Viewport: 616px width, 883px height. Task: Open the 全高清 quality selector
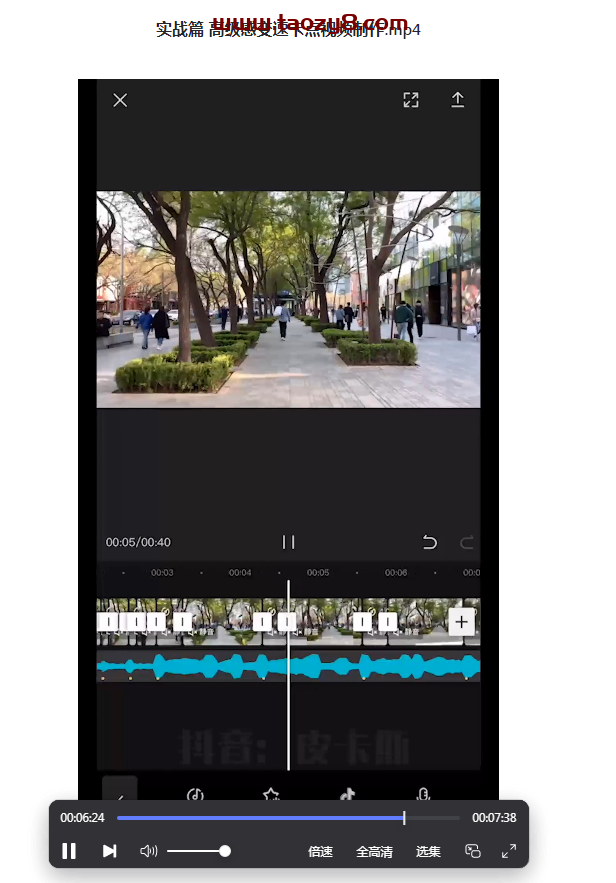(x=374, y=852)
